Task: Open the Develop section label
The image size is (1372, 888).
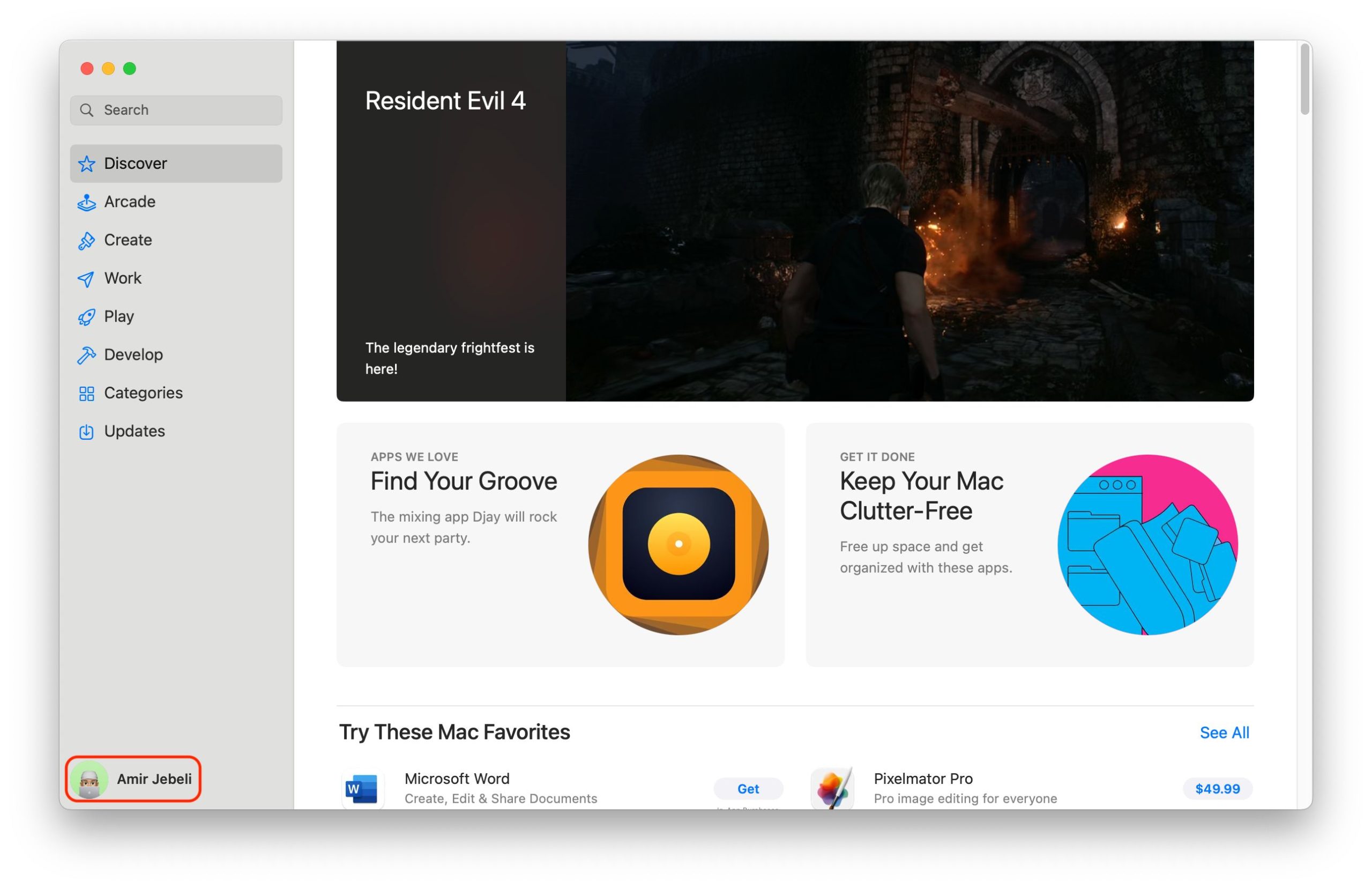Action: click(133, 354)
